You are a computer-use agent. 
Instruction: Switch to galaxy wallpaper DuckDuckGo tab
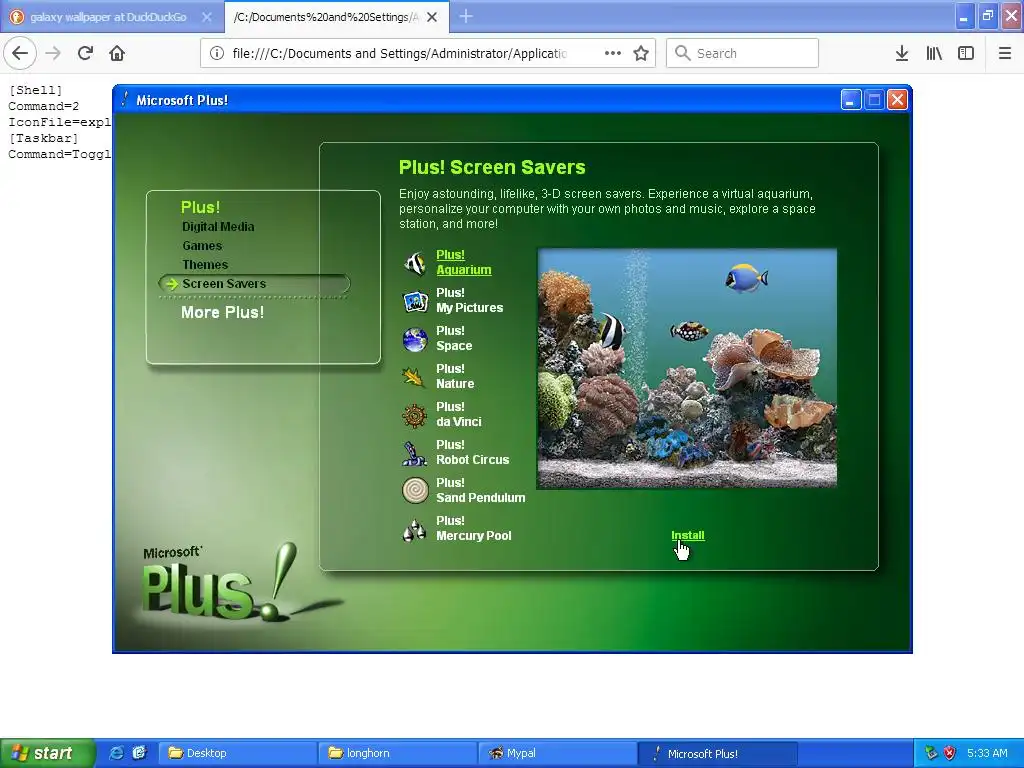(108, 17)
